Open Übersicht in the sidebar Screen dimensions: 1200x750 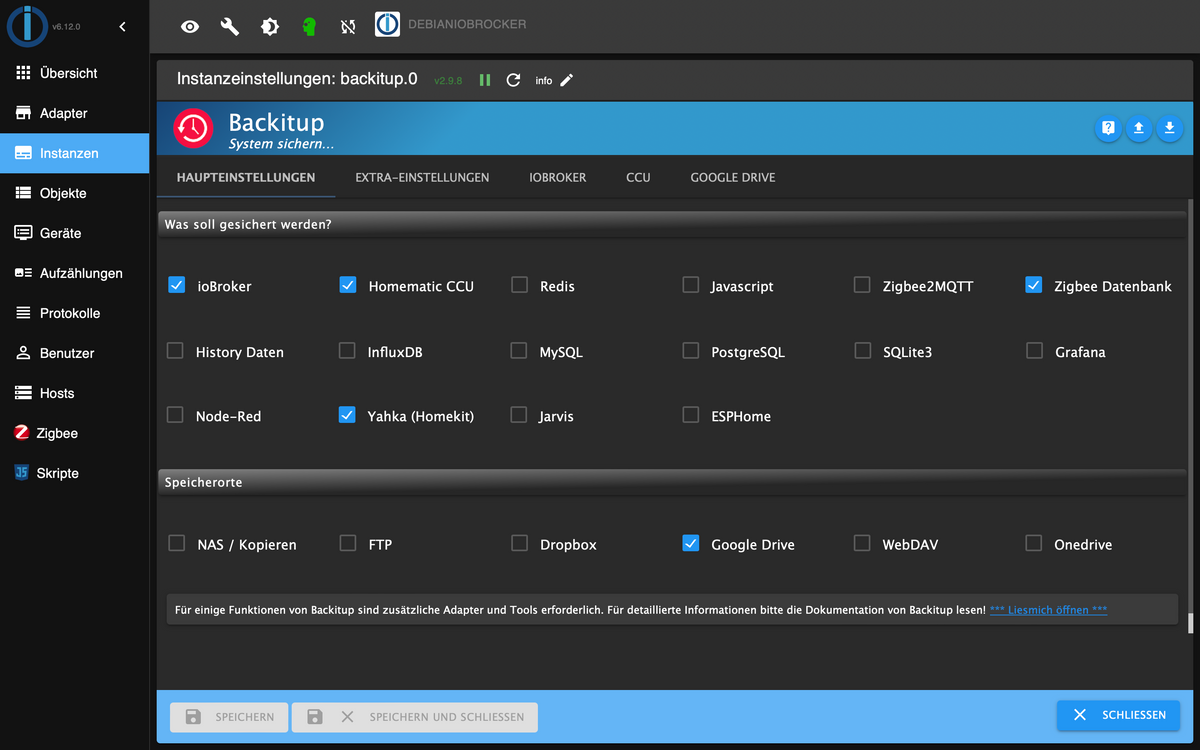tap(74, 73)
